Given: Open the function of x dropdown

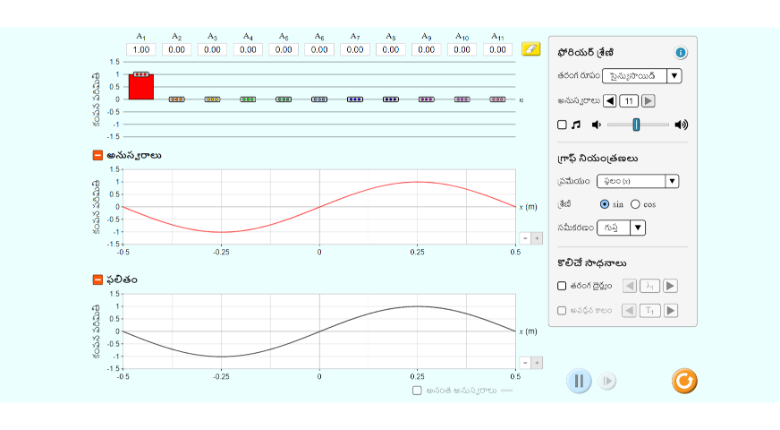Looking at the screenshot, I should 637,181.
